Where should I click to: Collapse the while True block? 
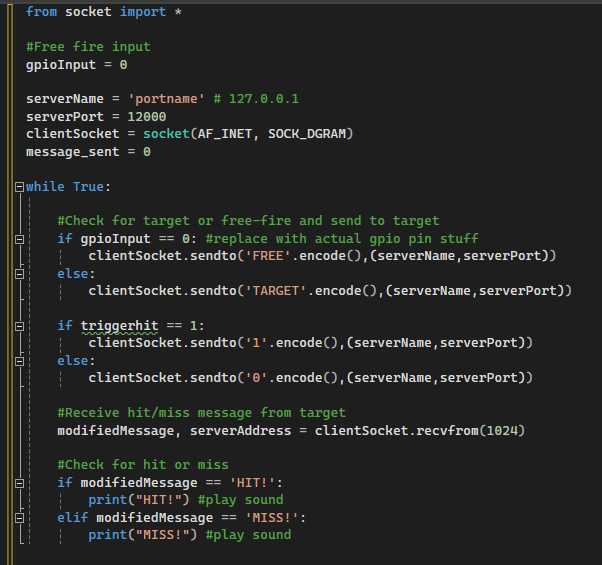(19, 187)
